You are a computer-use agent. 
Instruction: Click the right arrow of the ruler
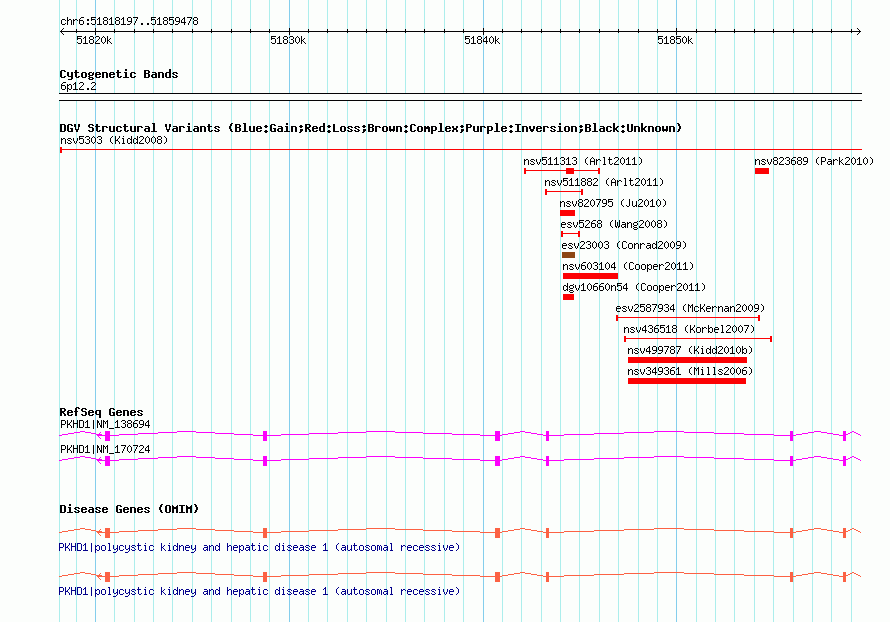click(858, 32)
